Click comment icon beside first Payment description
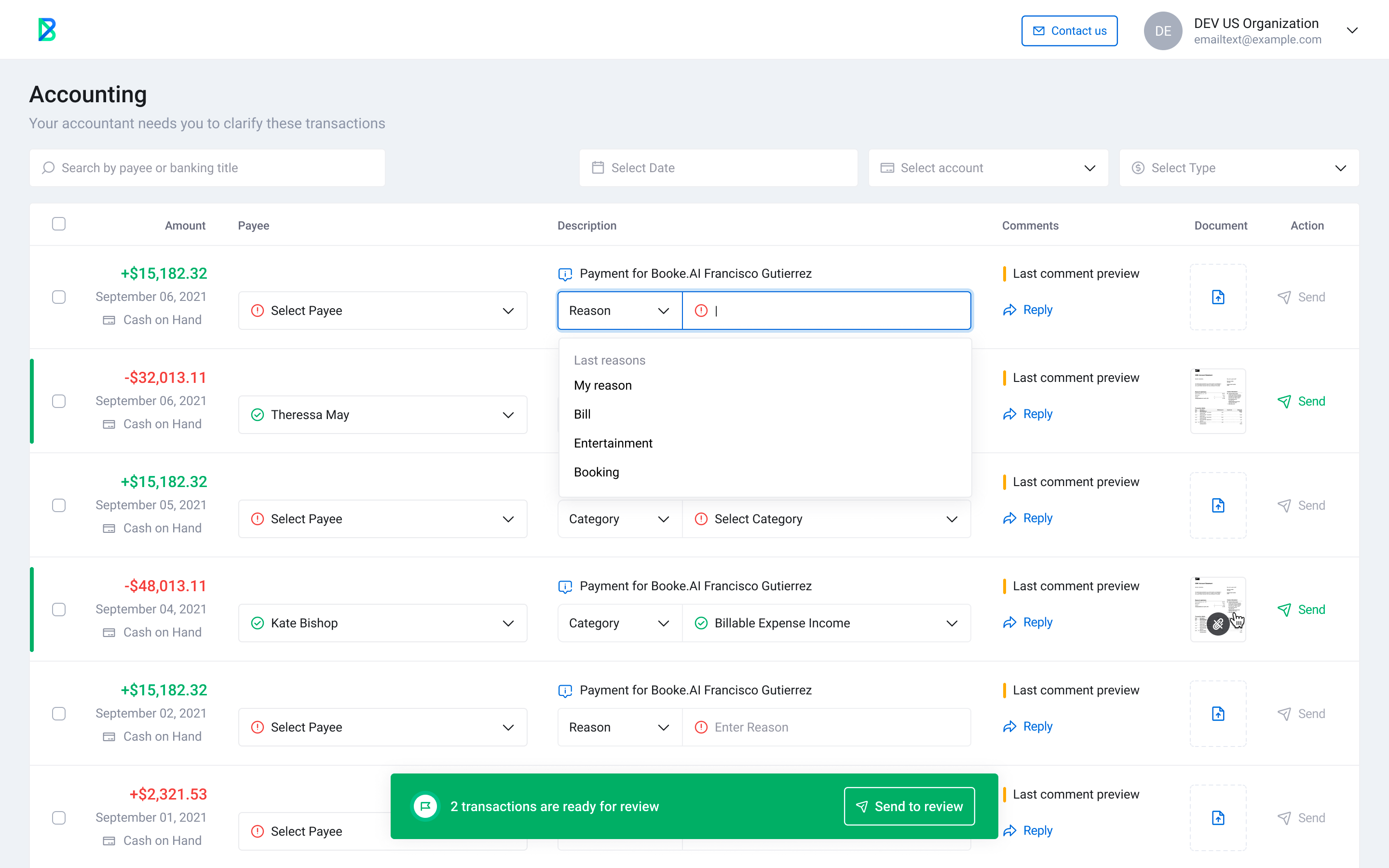Viewport: 1389px width, 868px height. click(x=565, y=274)
